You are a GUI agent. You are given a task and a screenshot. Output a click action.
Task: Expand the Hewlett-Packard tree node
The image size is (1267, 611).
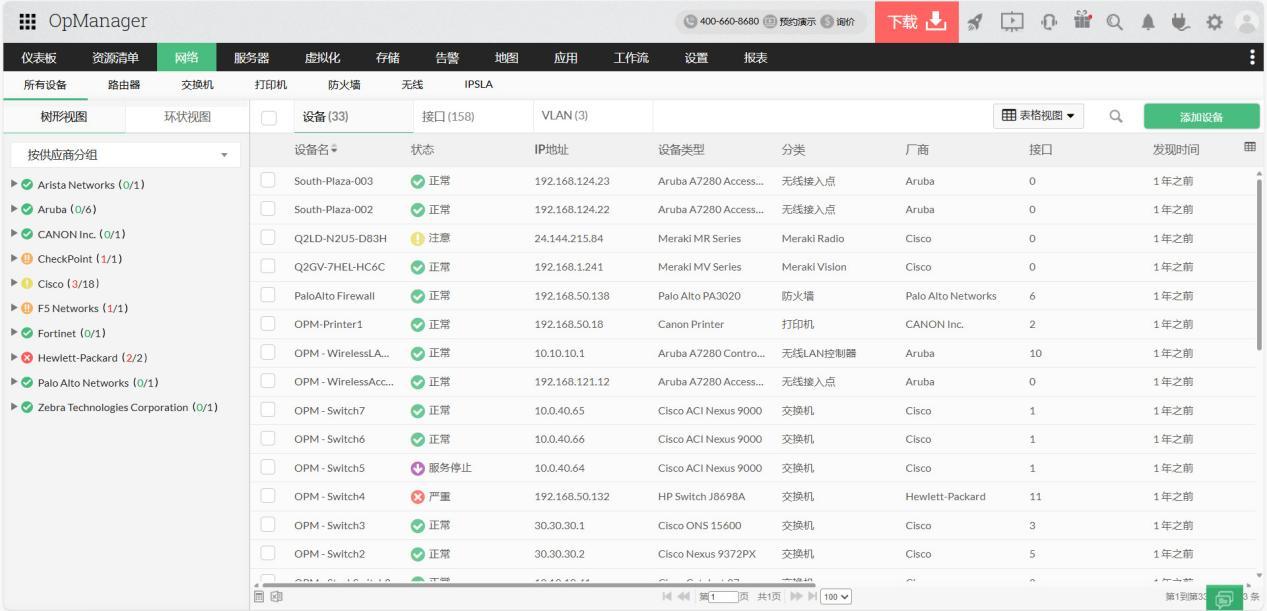14,358
